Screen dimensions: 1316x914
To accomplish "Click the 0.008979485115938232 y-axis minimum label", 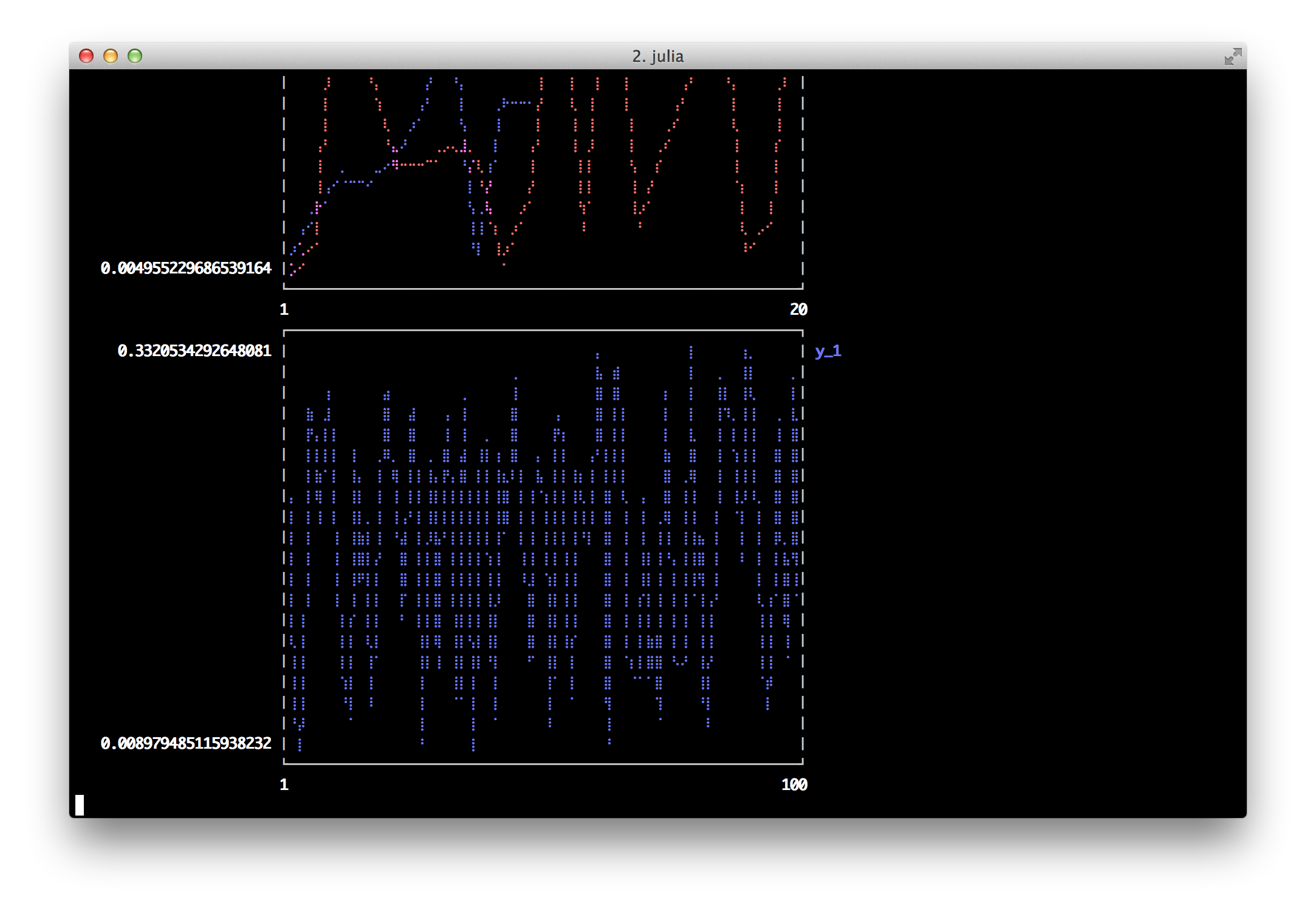I will point(185,743).
